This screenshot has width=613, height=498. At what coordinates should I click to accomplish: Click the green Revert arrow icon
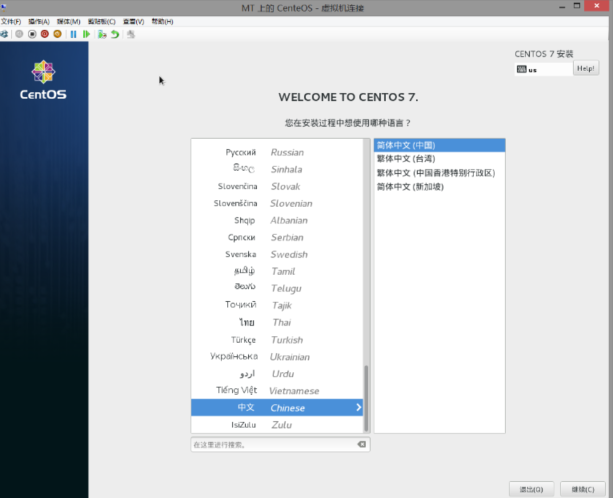115,34
